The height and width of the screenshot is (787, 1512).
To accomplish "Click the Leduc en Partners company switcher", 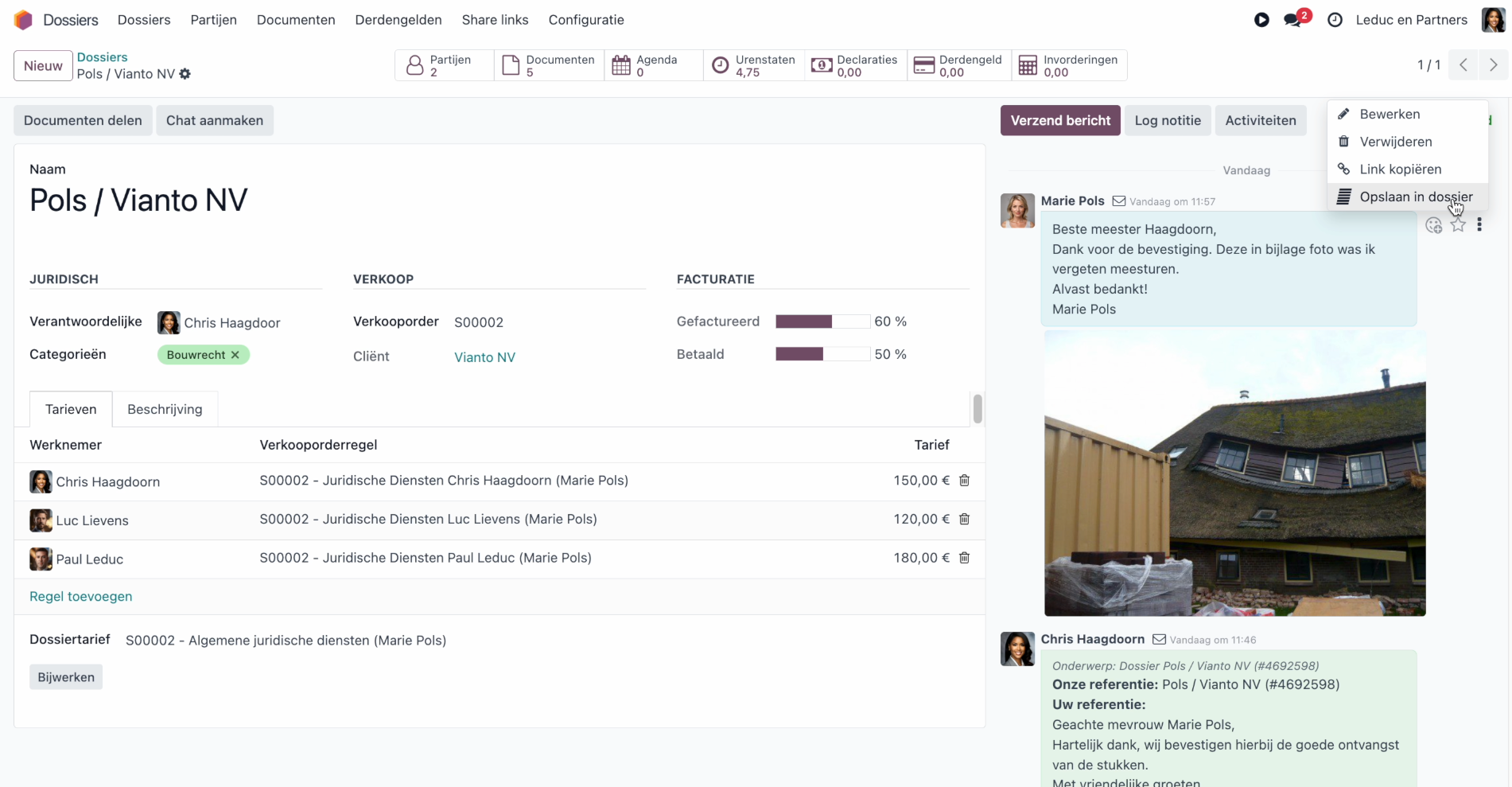I will (1411, 20).
